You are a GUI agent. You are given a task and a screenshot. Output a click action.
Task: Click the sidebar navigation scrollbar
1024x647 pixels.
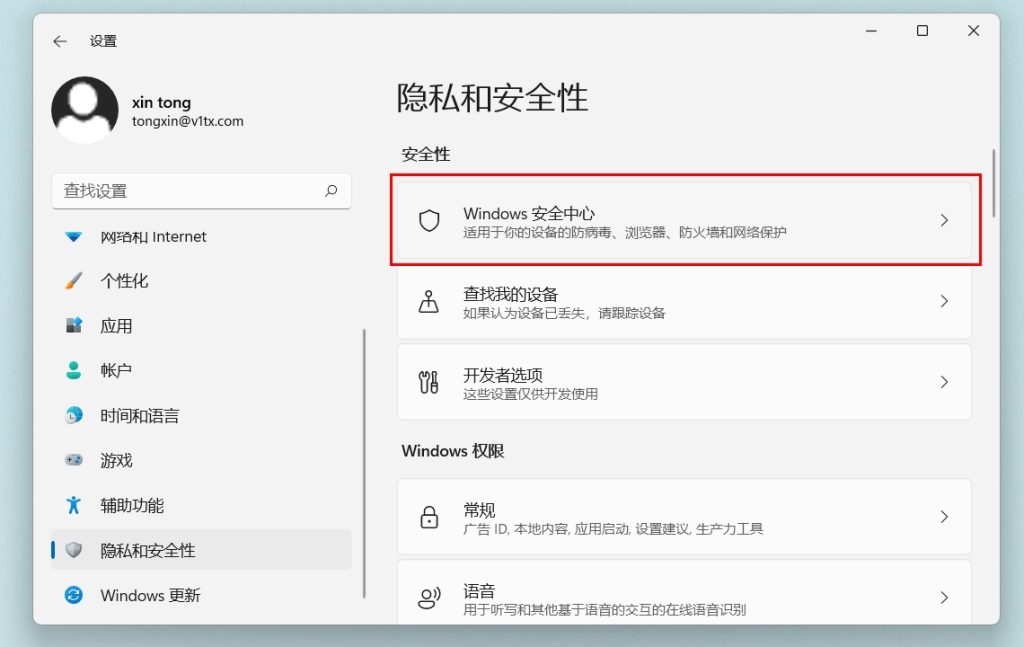(x=364, y=464)
